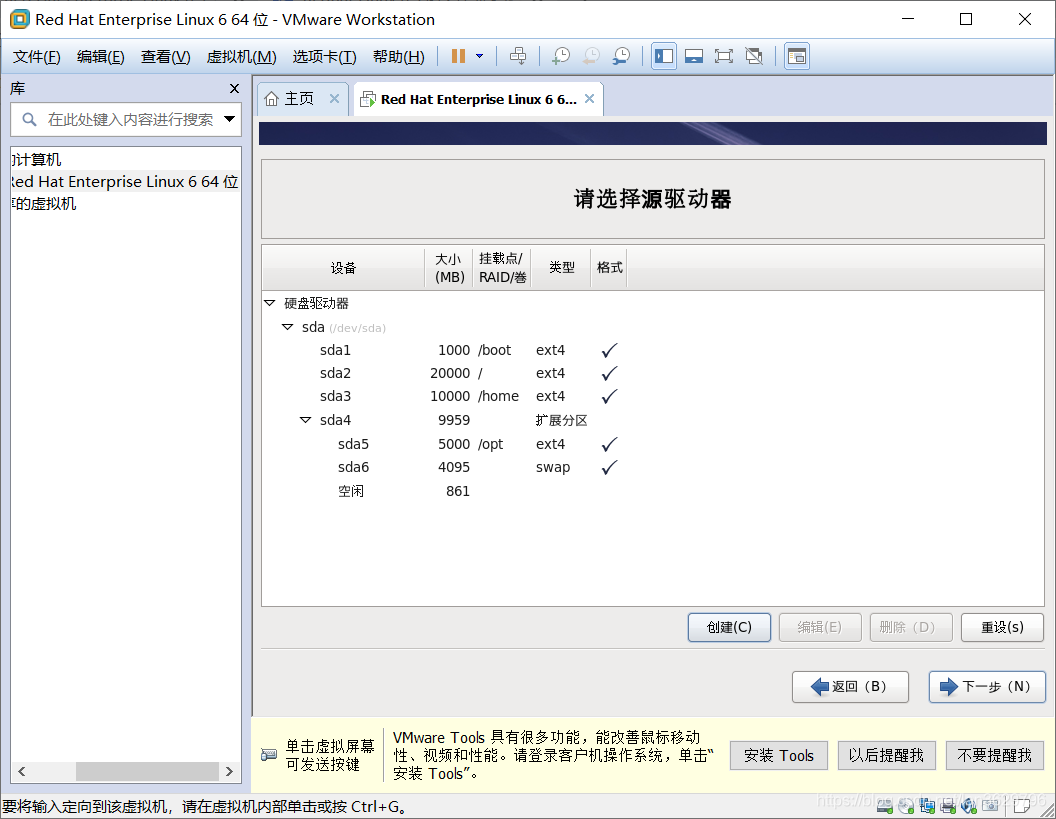The image size is (1056, 819).
Task: Close the 库 library panel
Action: 234,88
